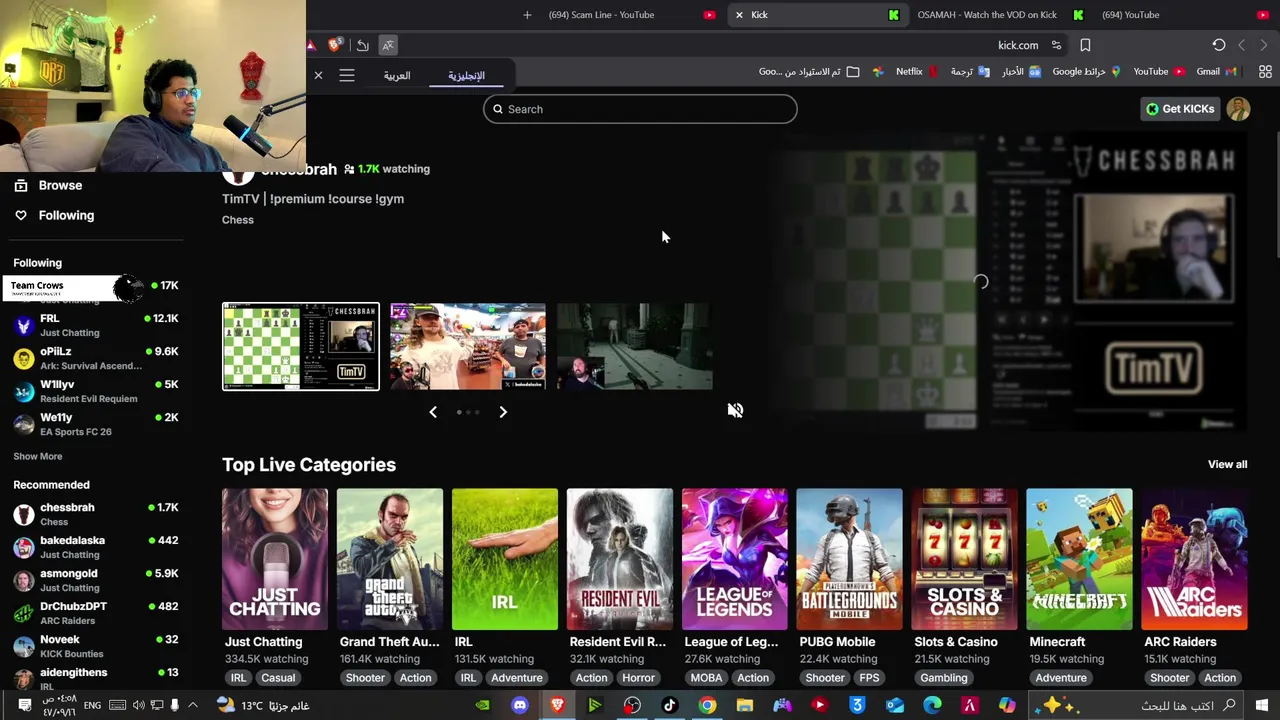Screen dimensions: 1280x720
Task: Reload the kick.com page
Action: 1219,45
